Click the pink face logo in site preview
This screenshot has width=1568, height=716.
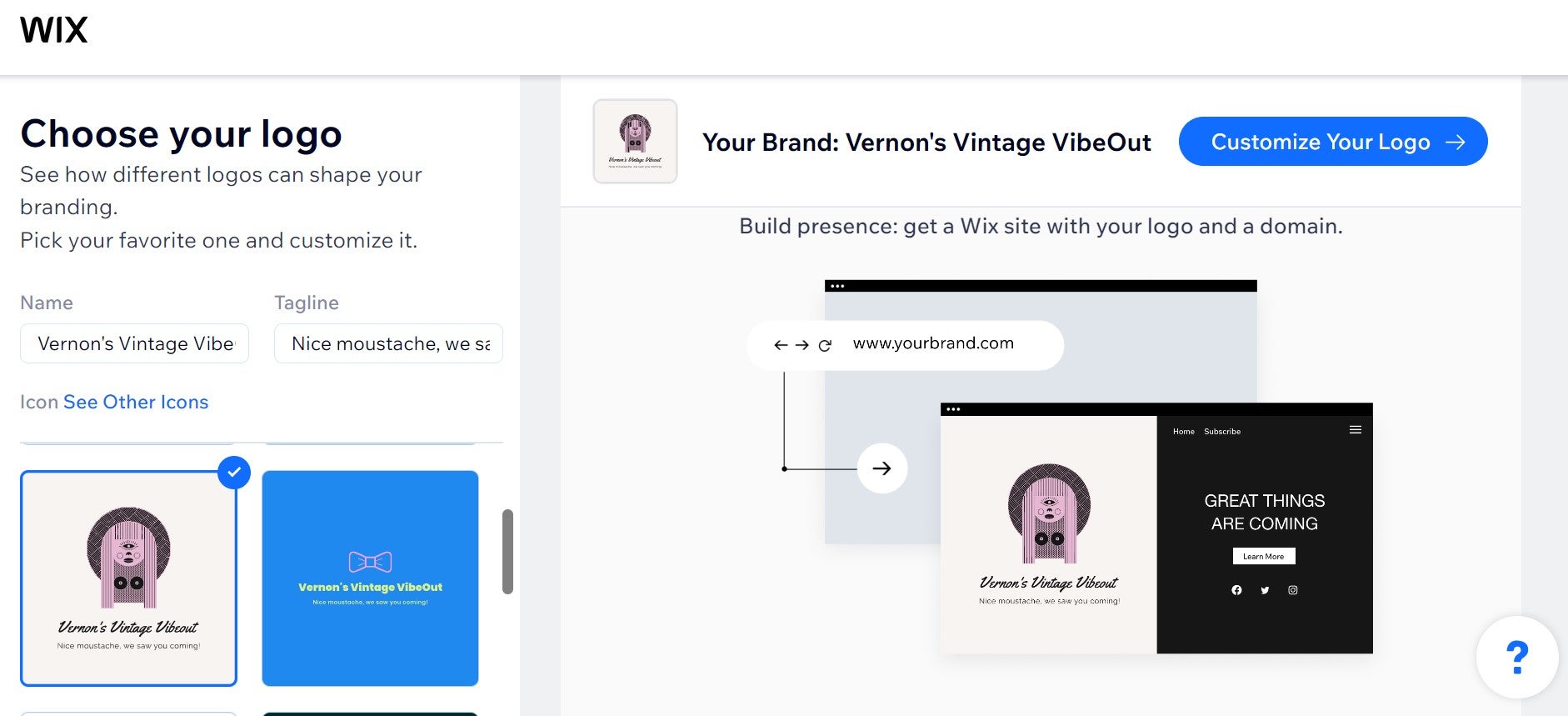click(x=1049, y=513)
